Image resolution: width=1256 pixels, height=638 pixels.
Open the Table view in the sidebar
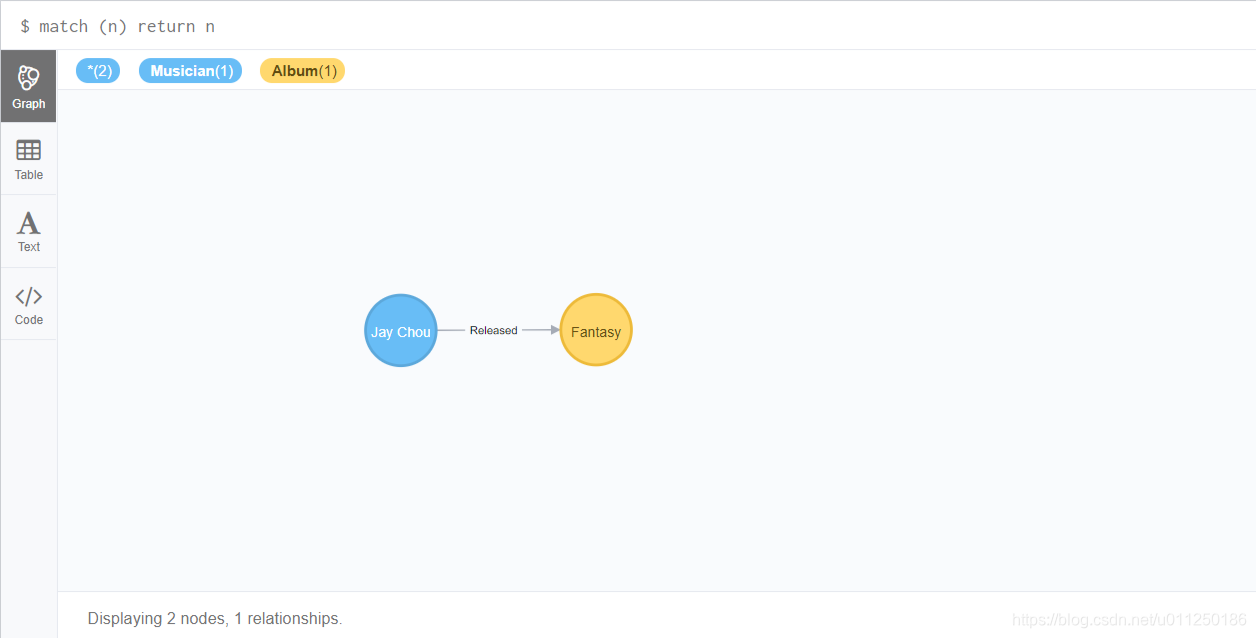(28, 157)
